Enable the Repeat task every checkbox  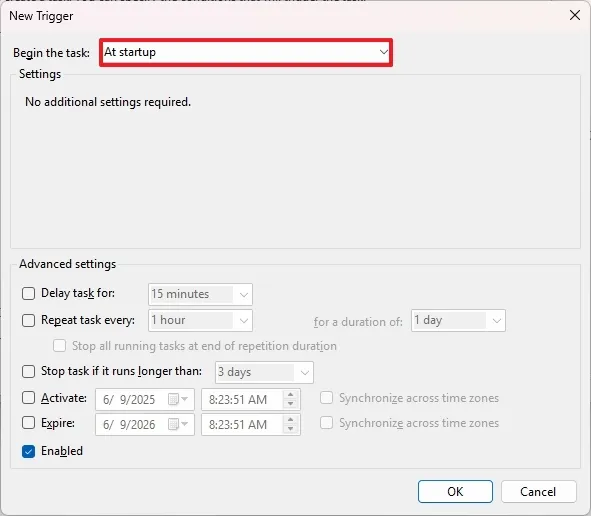tap(28, 320)
